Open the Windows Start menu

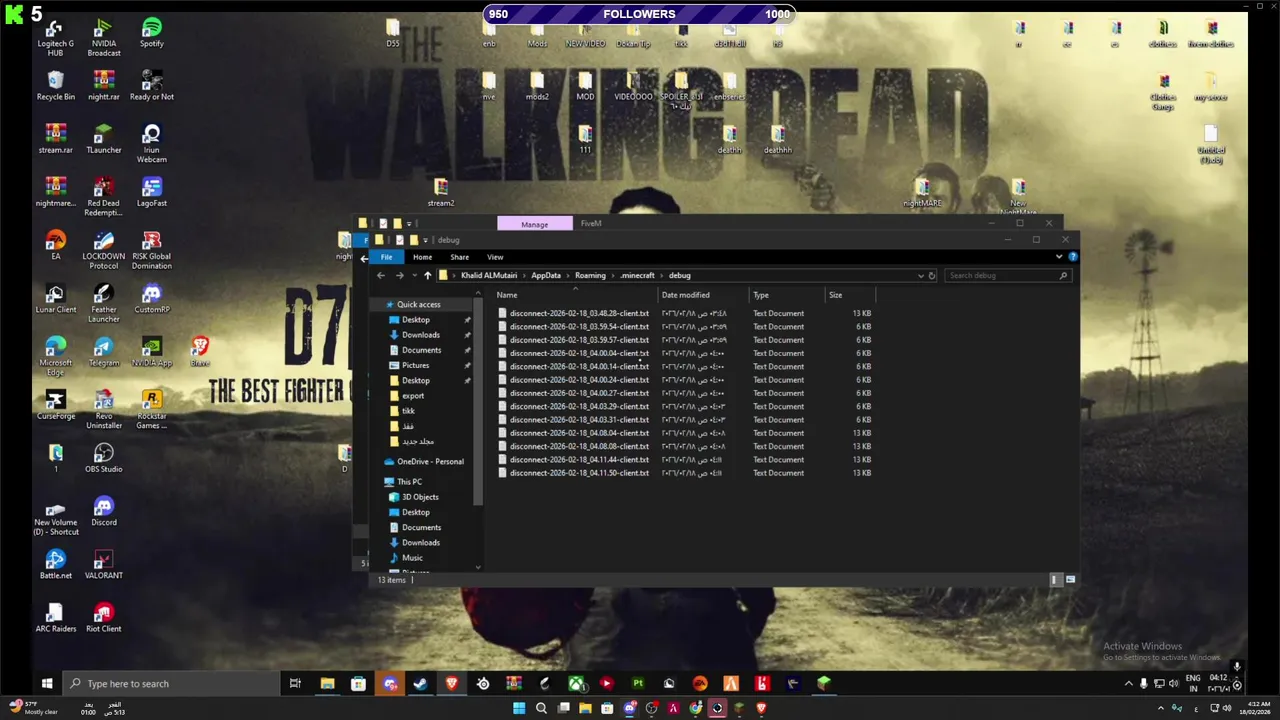click(x=46, y=684)
